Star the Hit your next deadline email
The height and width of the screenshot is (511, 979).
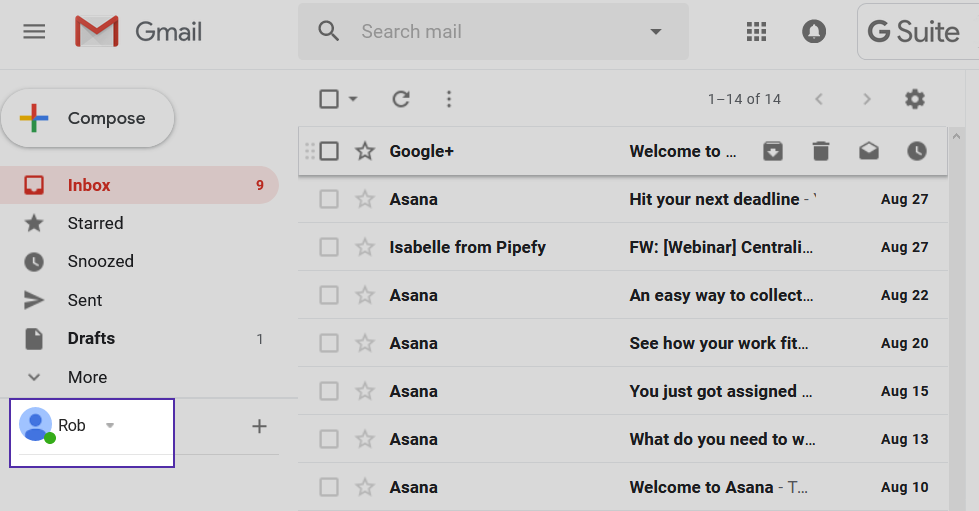(365, 199)
